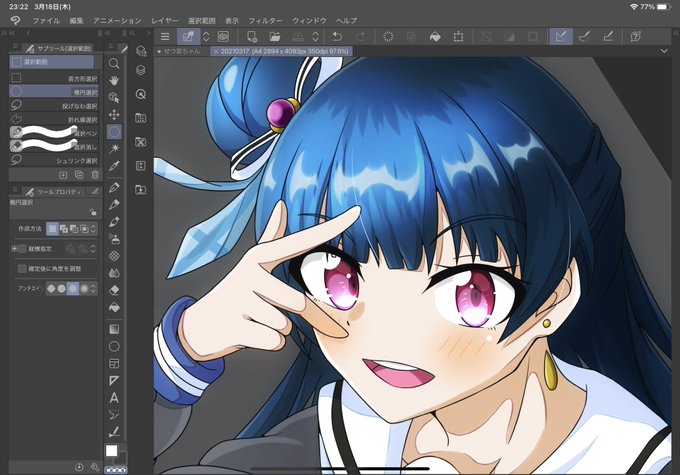Screen dimensions: 680x475
Task: Open the hamburger menu on command bar
Action: 165,37
